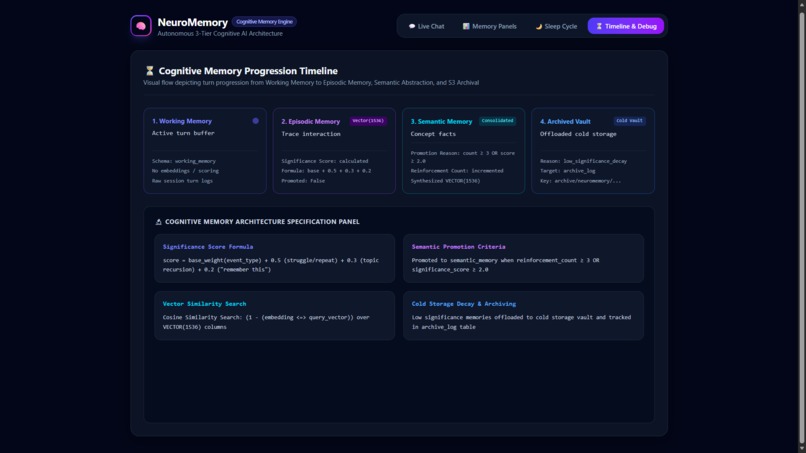806x453 pixels.
Task: Click the Sleep Cycle moon icon
Action: (539, 26)
